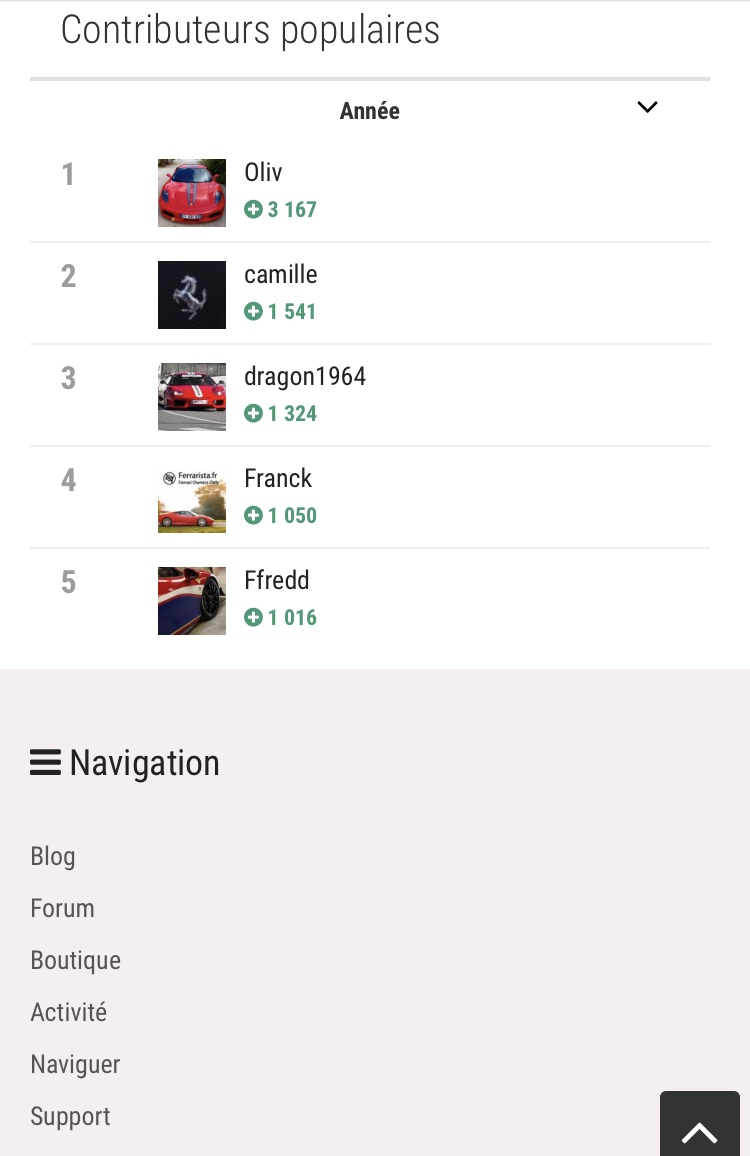
Task: Open the Boutique page
Action: (75, 961)
